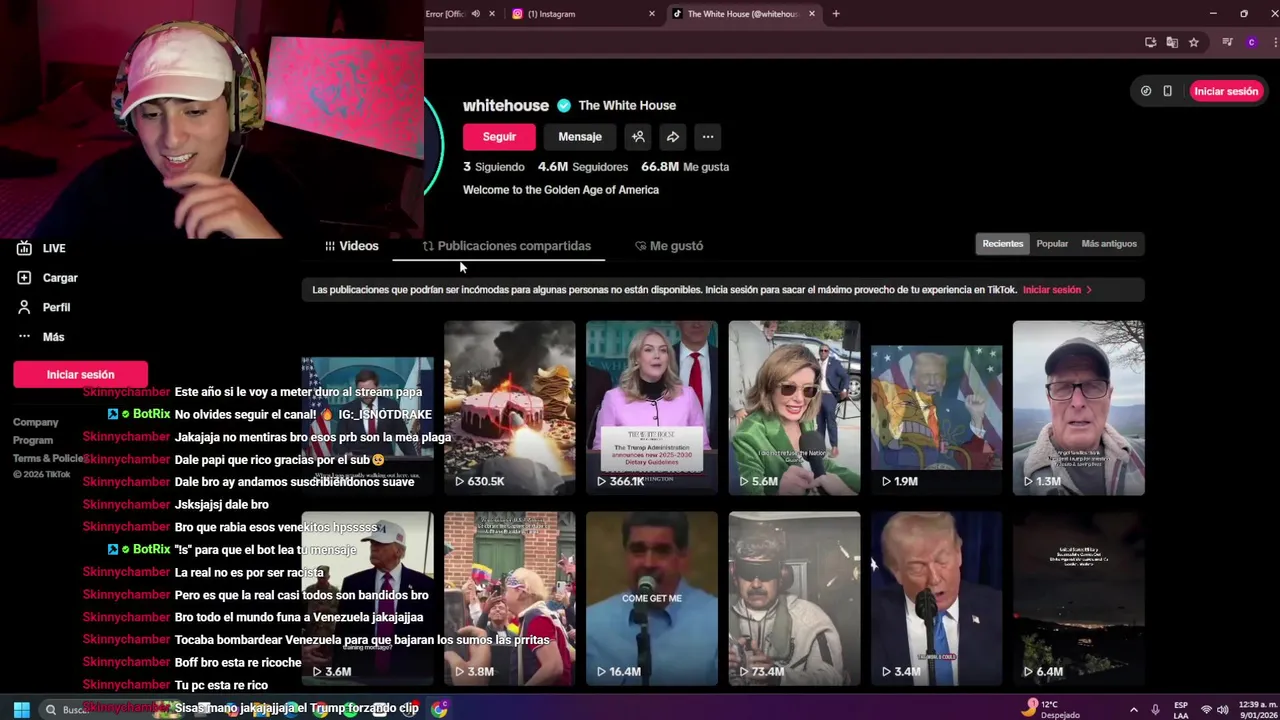Open the clock showing 12:39 a. m.
Screen dimensions: 1280x720
coord(1257,710)
